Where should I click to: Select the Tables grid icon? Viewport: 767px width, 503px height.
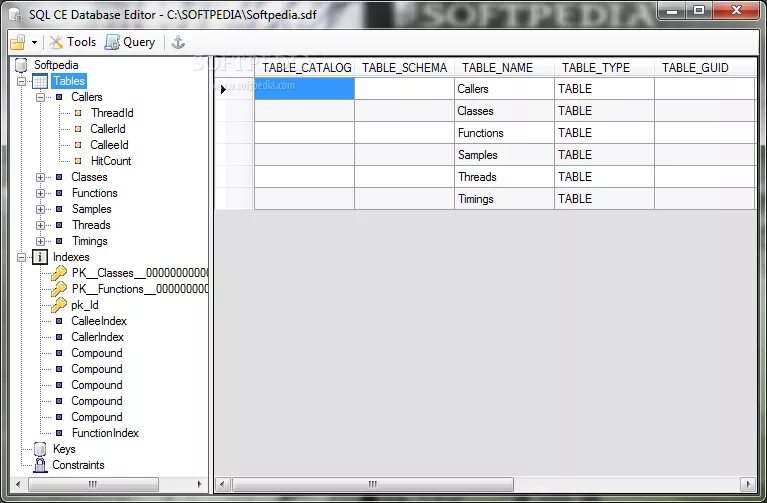[40, 81]
